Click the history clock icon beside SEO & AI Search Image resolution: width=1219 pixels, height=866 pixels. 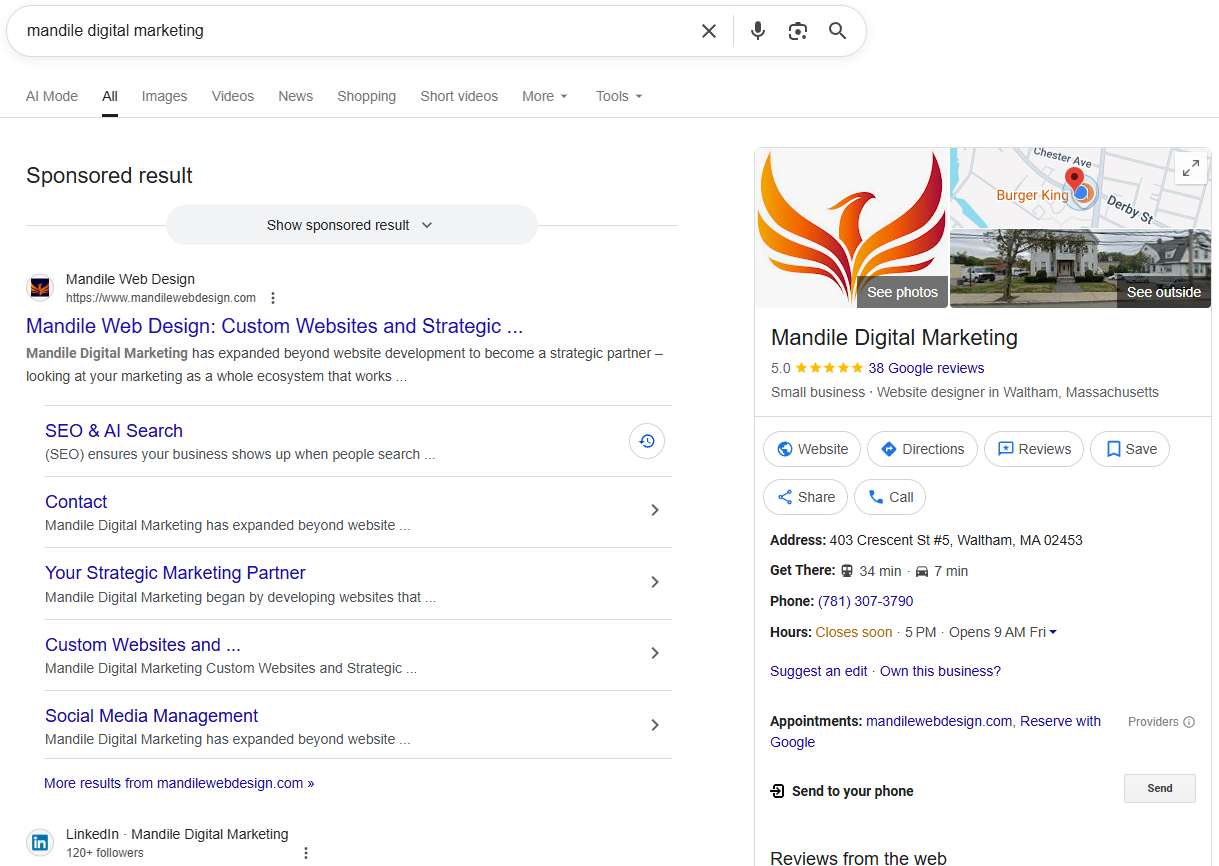(x=646, y=441)
